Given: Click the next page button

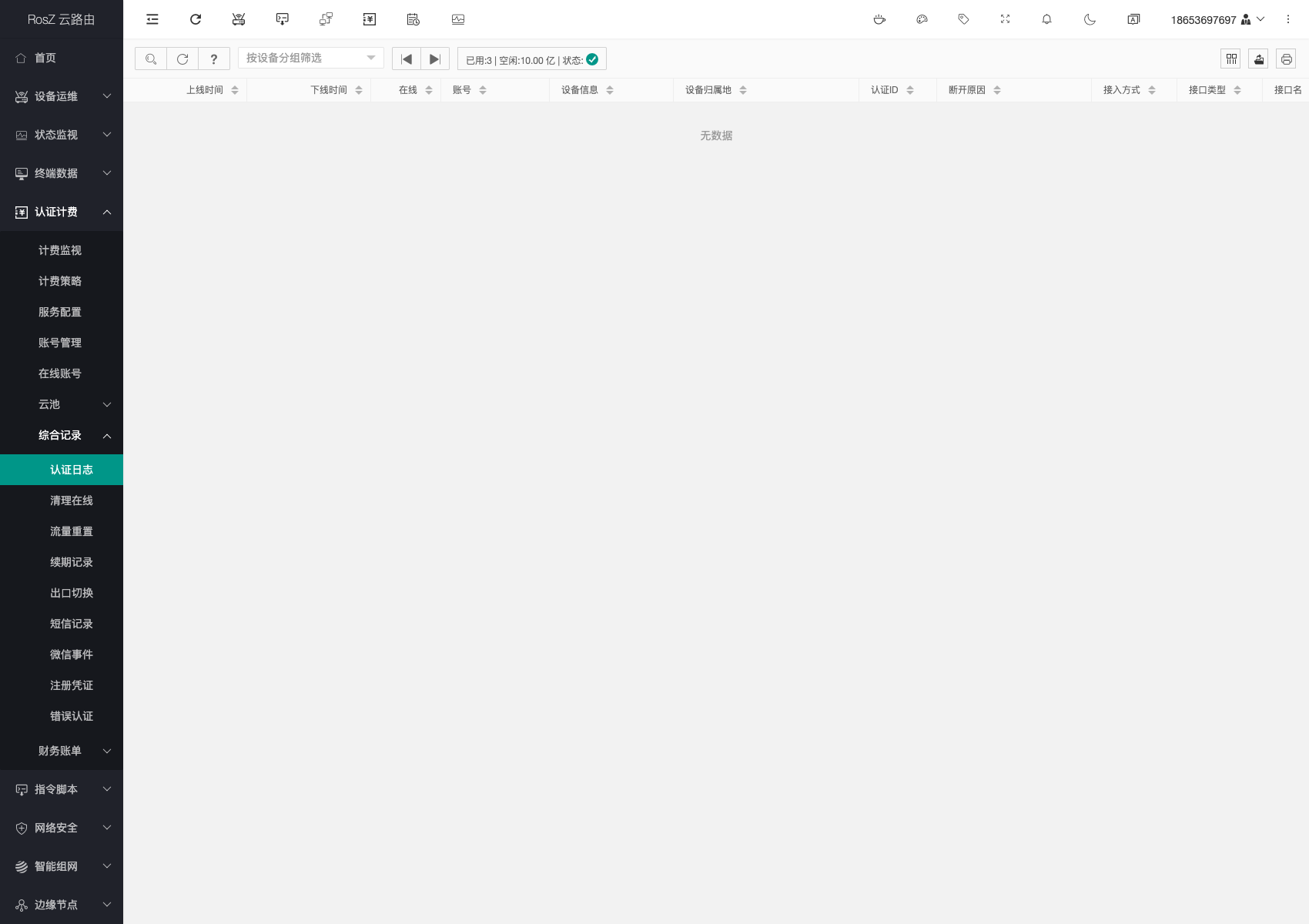Looking at the screenshot, I should click(x=435, y=59).
